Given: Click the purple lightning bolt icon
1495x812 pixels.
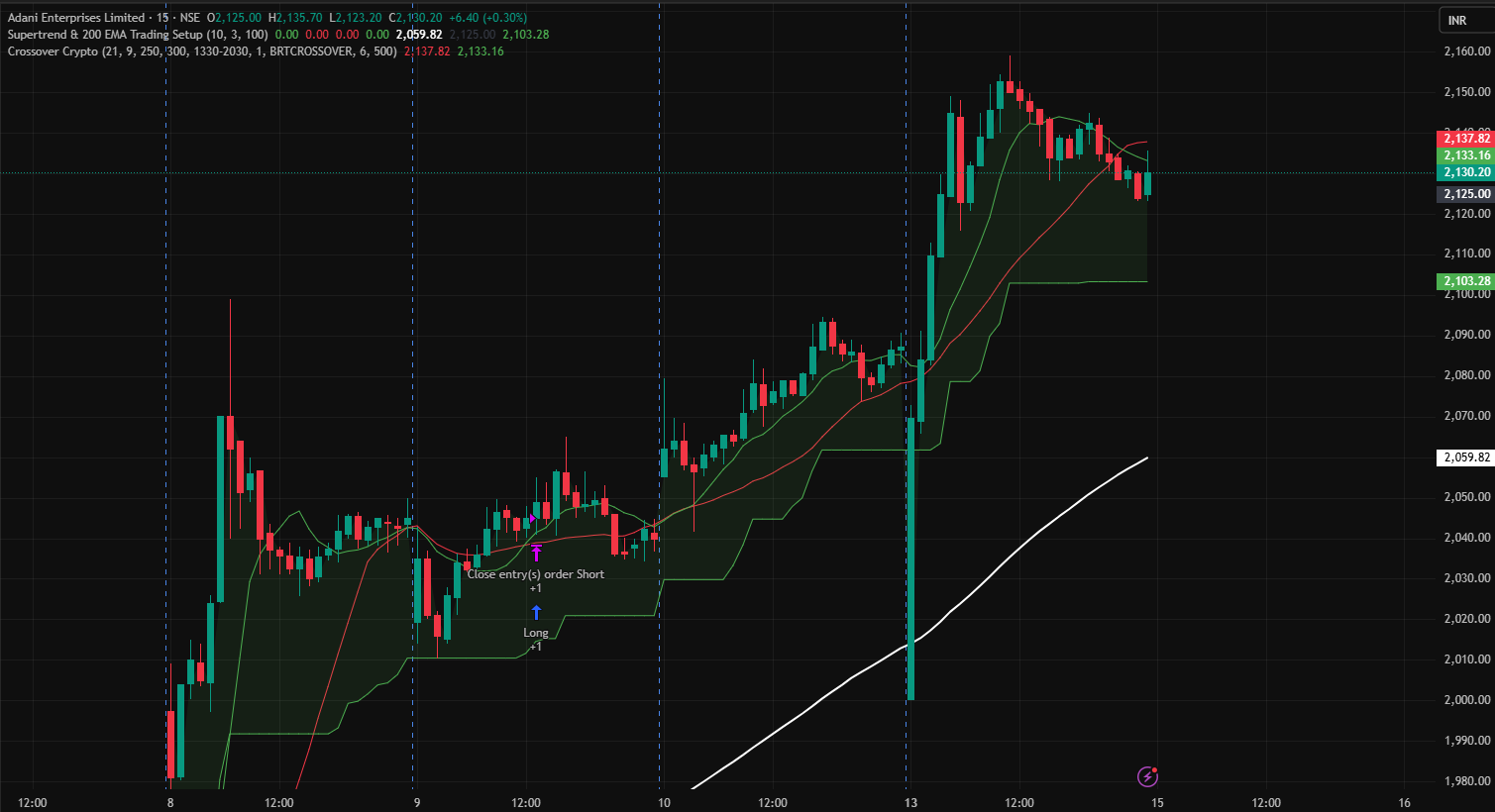Looking at the screenshot, I should pos(1147,776).
